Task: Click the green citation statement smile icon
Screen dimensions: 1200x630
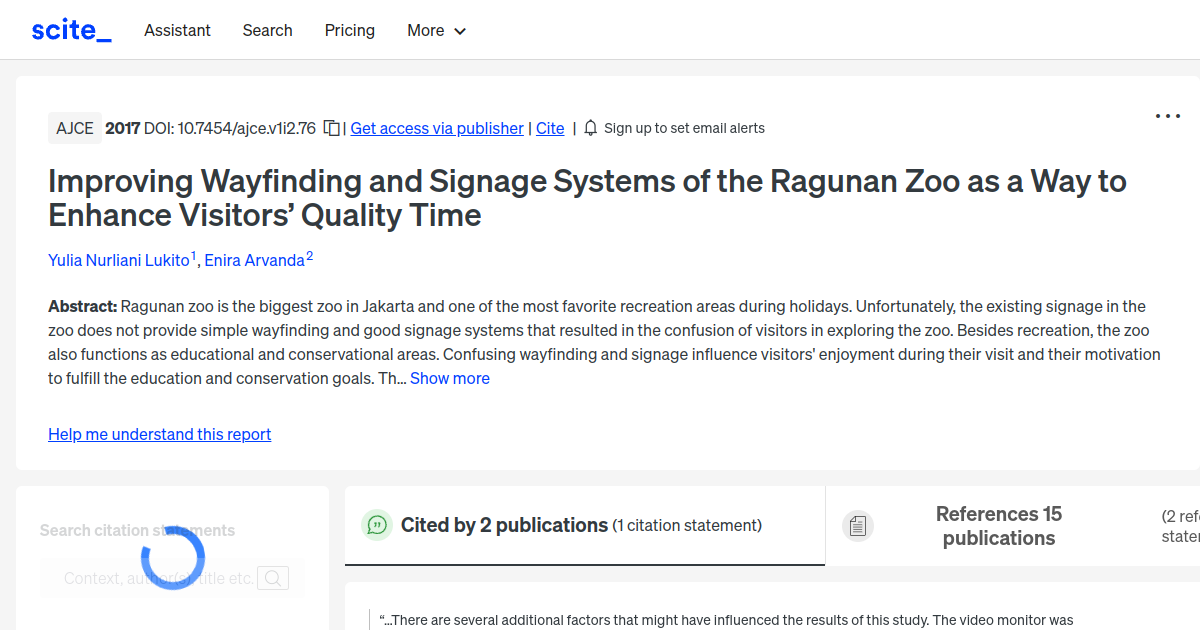Action: tap(377, 524)
